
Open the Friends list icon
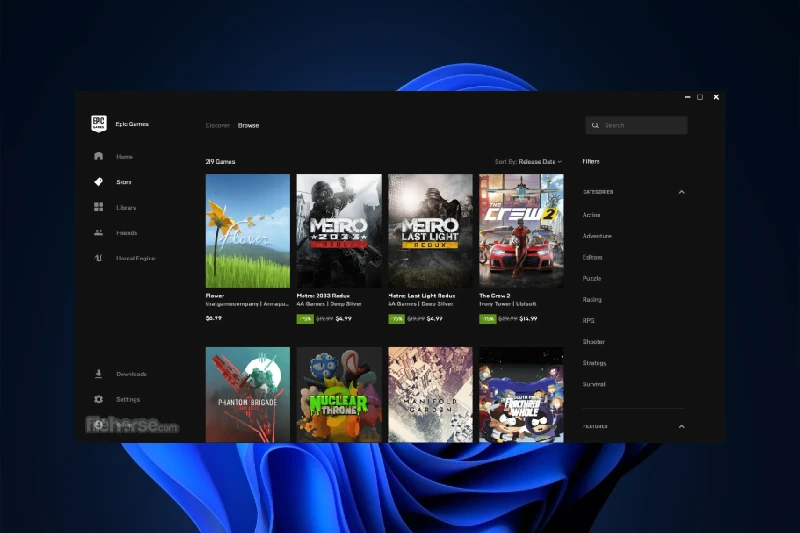tap(98, 233)
